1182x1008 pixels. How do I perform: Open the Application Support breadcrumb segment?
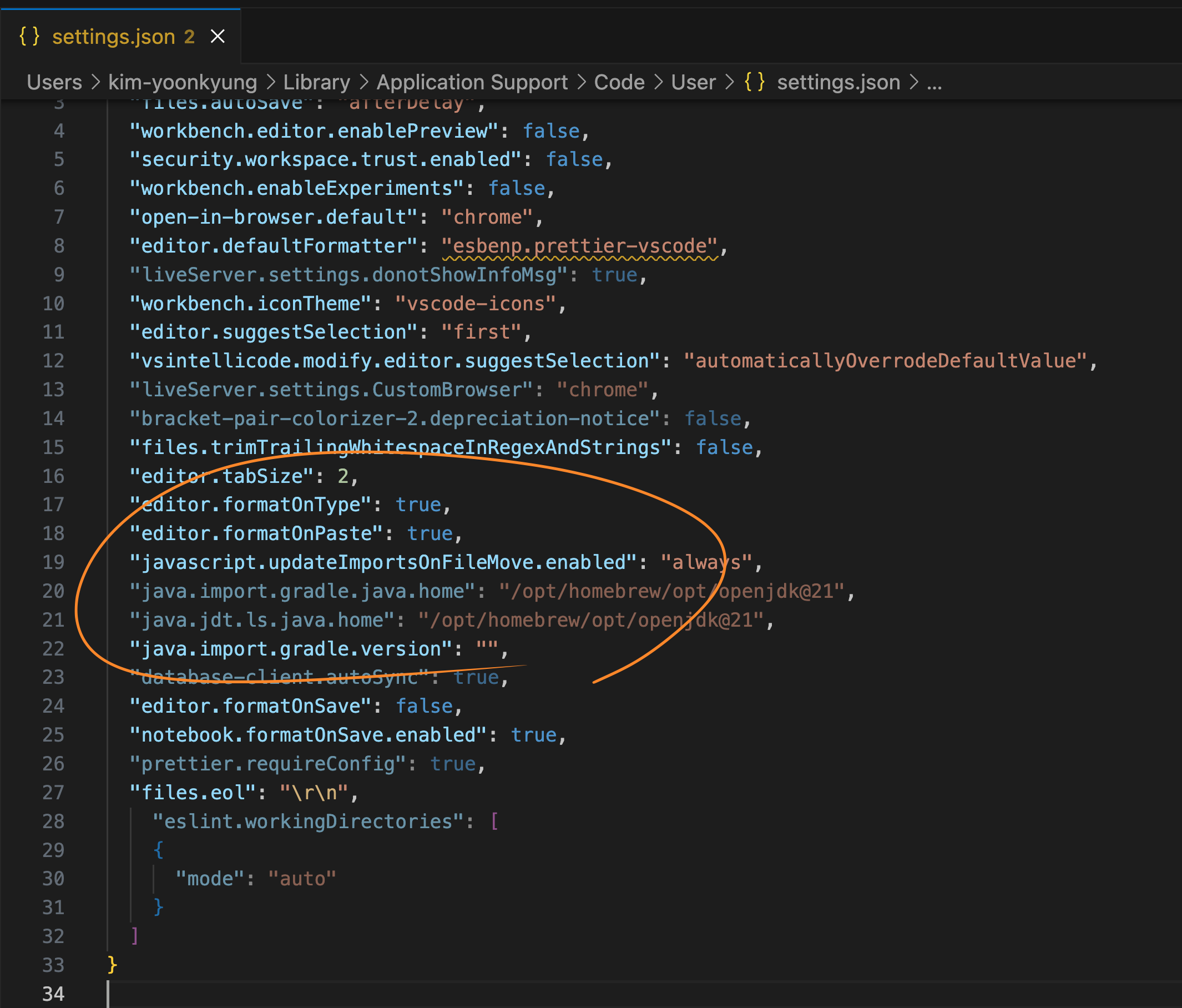[x=472, y=82]
